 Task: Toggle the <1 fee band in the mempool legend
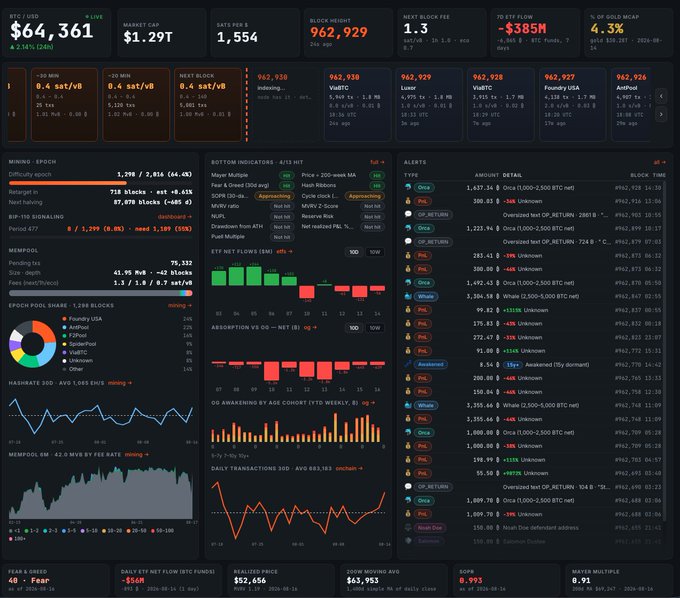point(15,530)
